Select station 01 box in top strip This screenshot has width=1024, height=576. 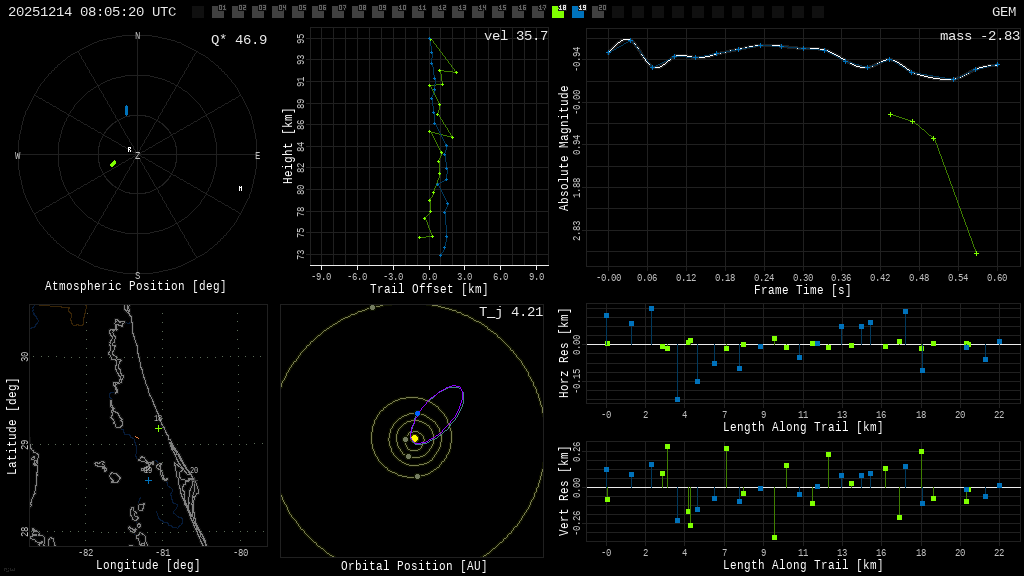[218, 12]
